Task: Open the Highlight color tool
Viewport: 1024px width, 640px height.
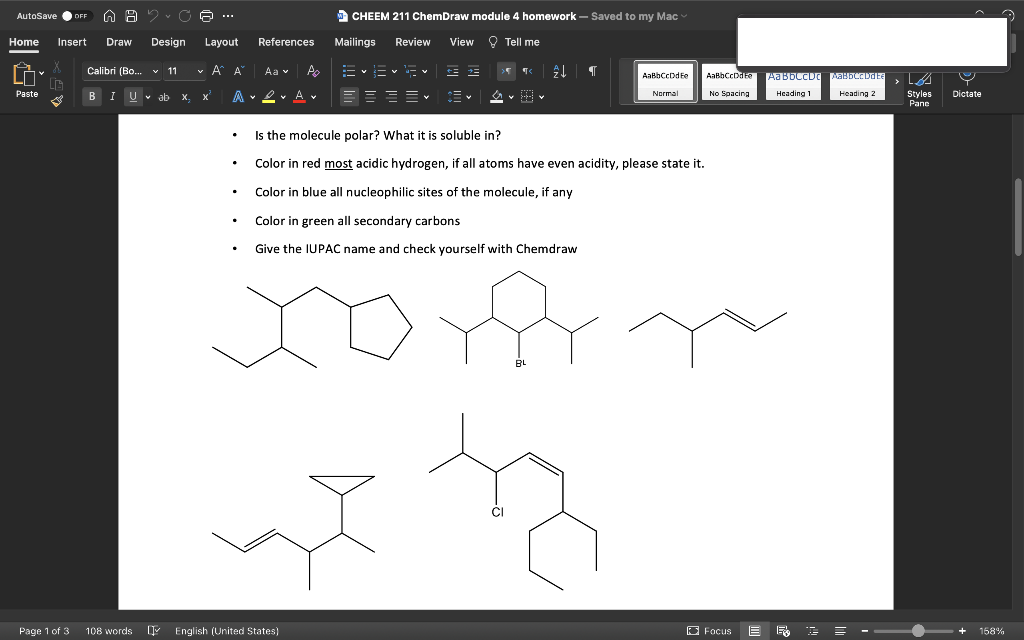Action: click(x=268, y=96)
